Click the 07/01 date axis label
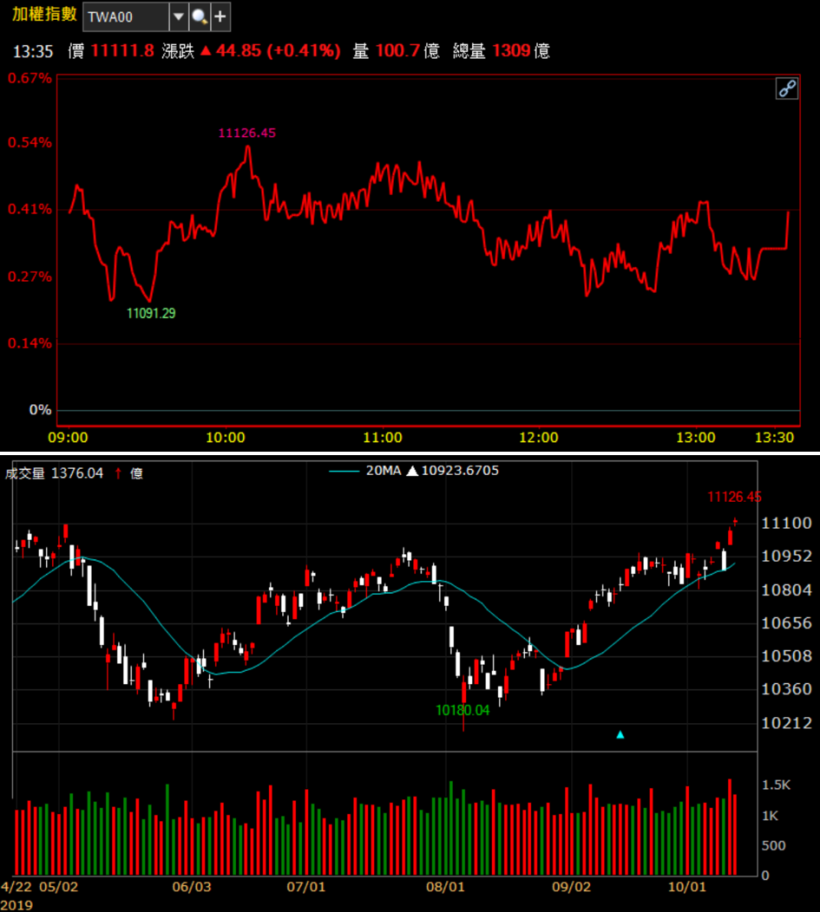Viewport: 820px width, 912px height. 306,887
